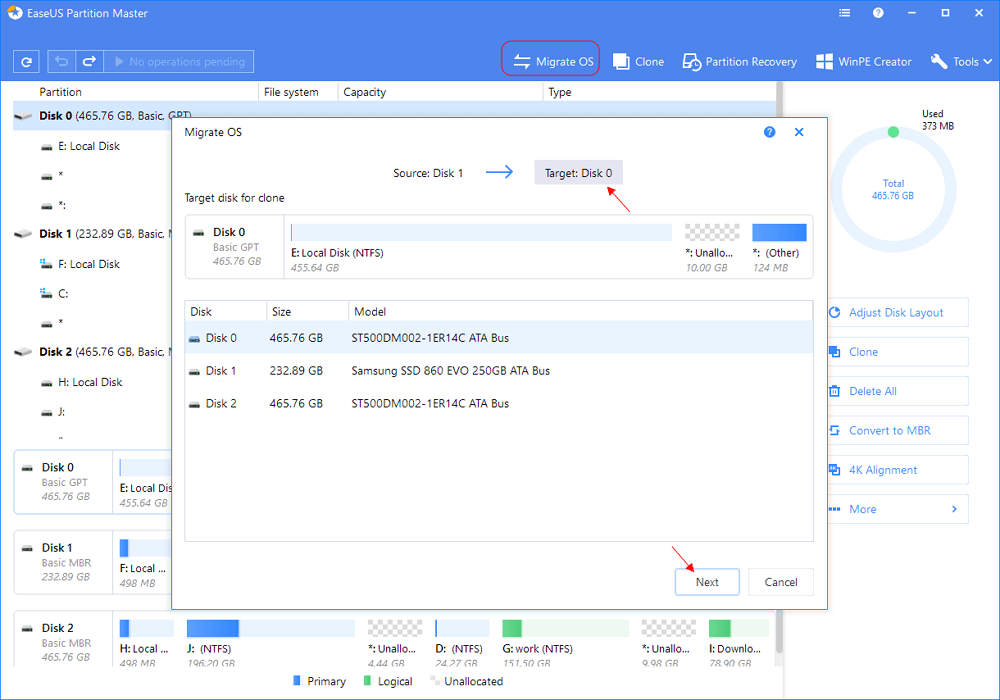
Task: Open the application menu via the hamburger icon
Action: click(844, 13)
